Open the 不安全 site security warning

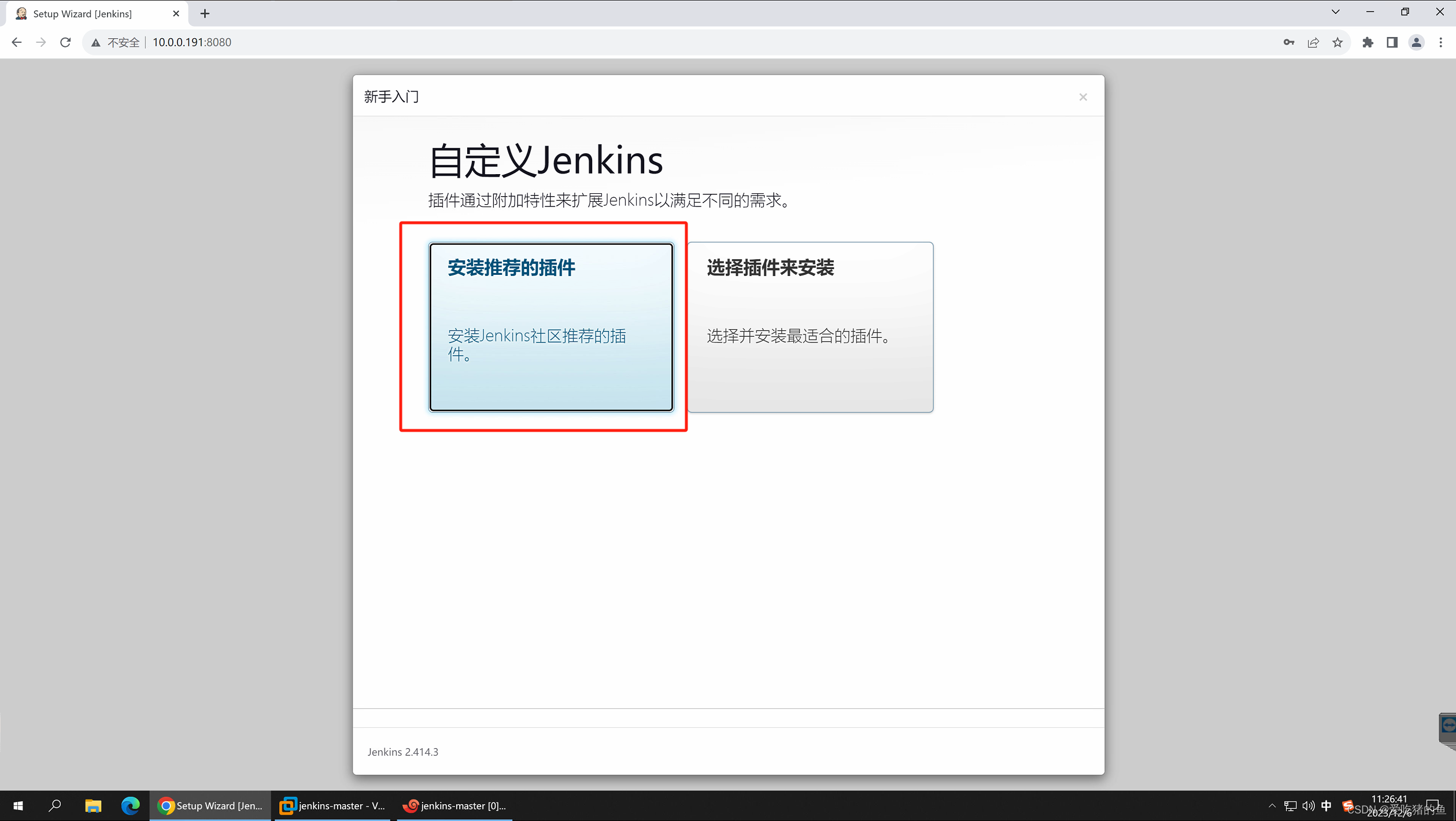(x=116, y=42)
